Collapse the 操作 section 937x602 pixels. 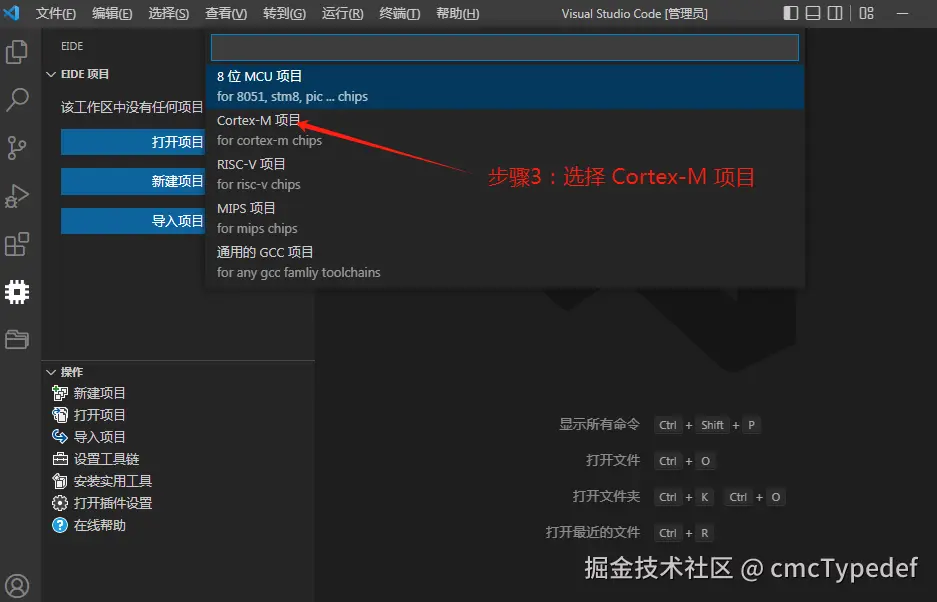coord(51,372)
